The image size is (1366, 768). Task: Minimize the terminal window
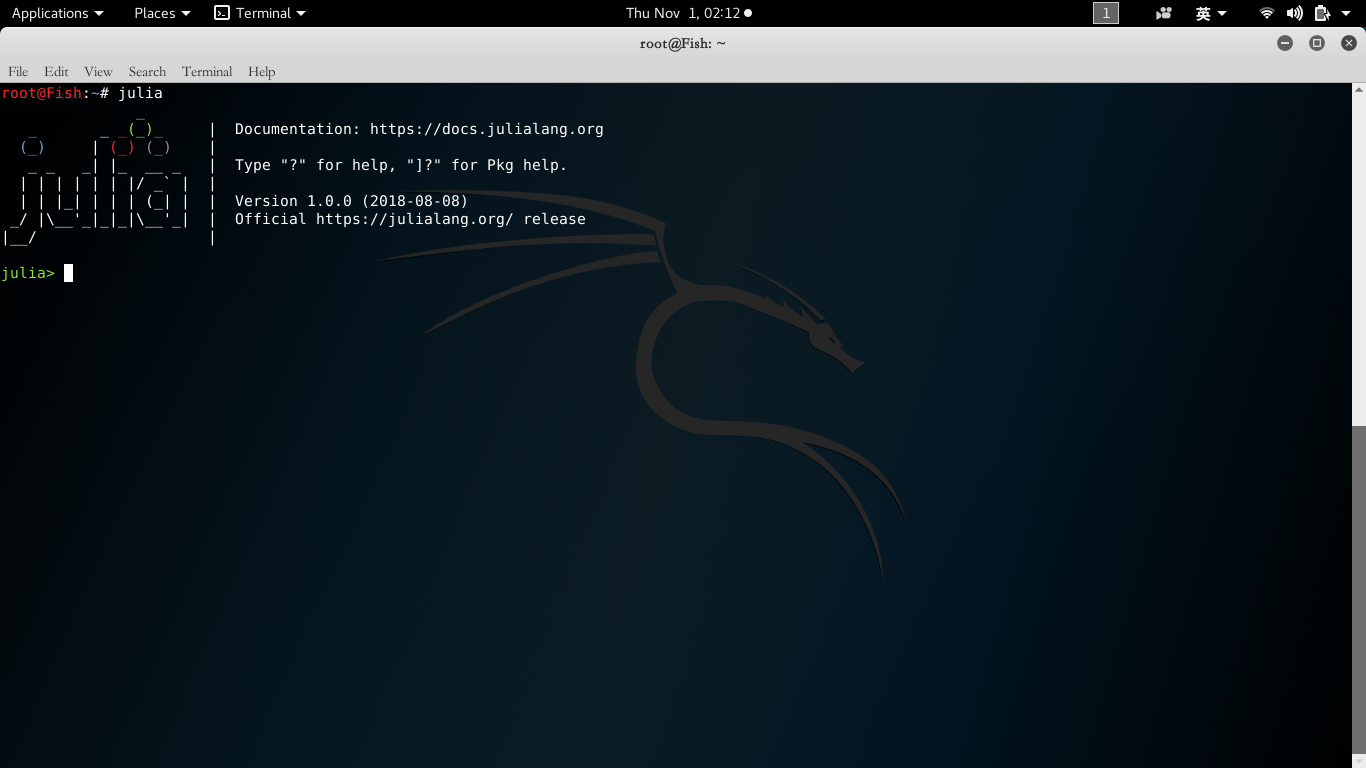coord(1285,43)
